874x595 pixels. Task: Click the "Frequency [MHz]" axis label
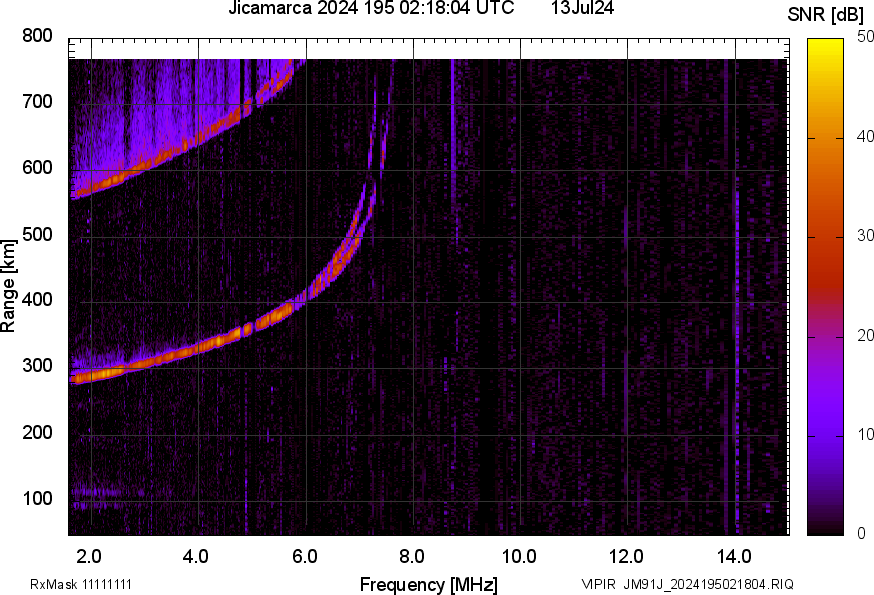(x=429, y=584)
